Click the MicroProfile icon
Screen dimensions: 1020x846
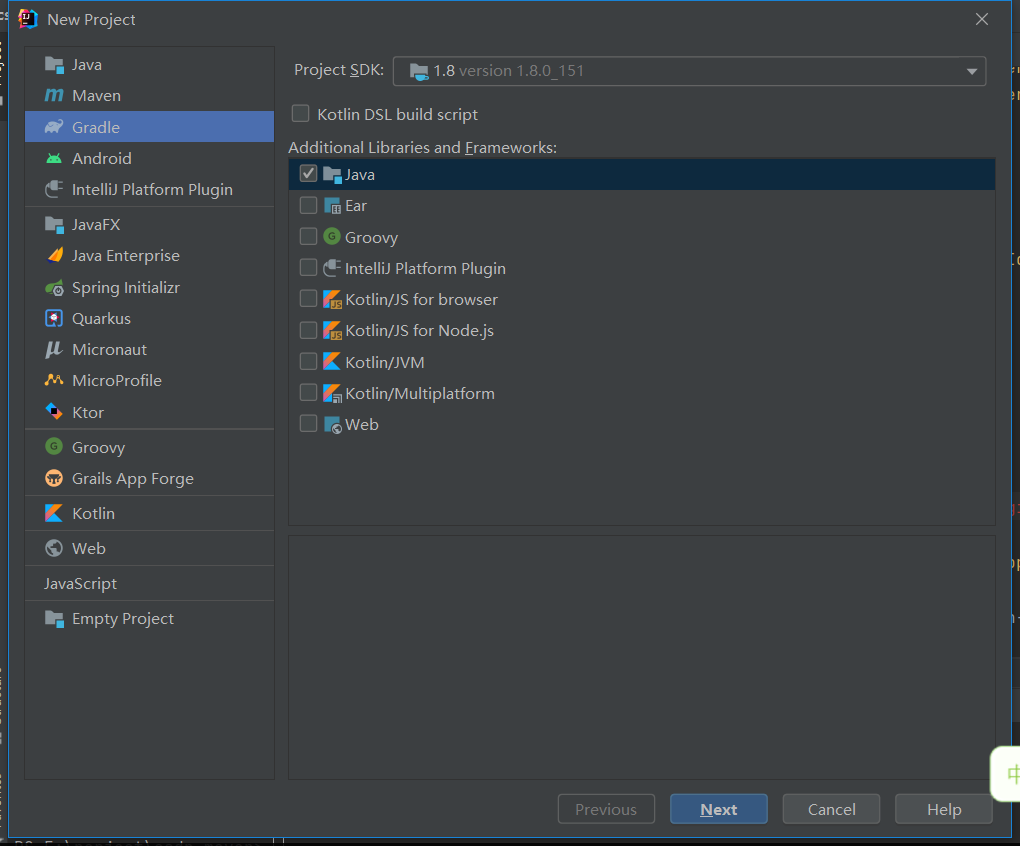(53, 380)
